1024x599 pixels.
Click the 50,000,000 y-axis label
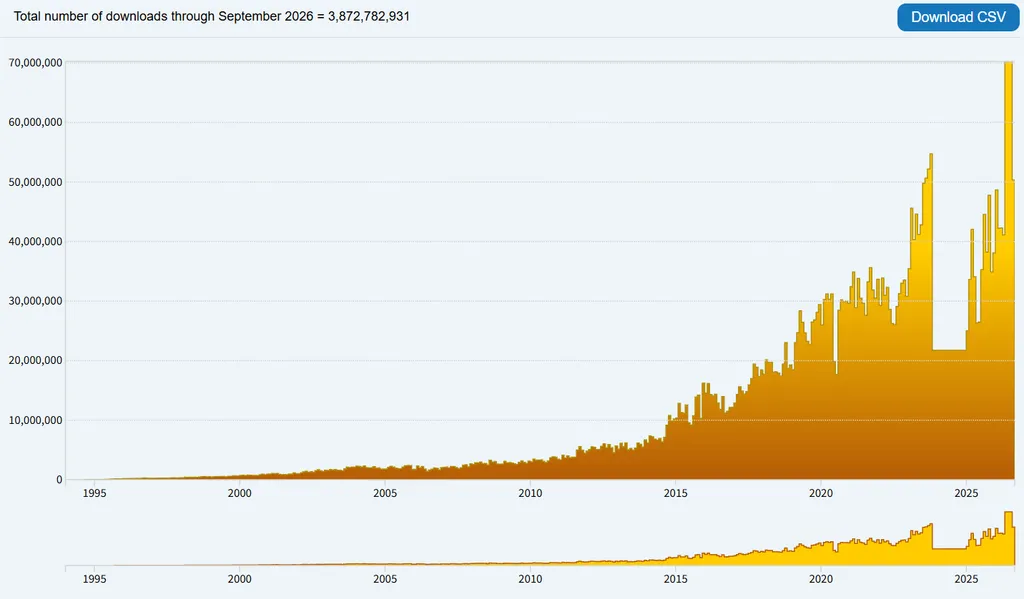coord(35,182)
